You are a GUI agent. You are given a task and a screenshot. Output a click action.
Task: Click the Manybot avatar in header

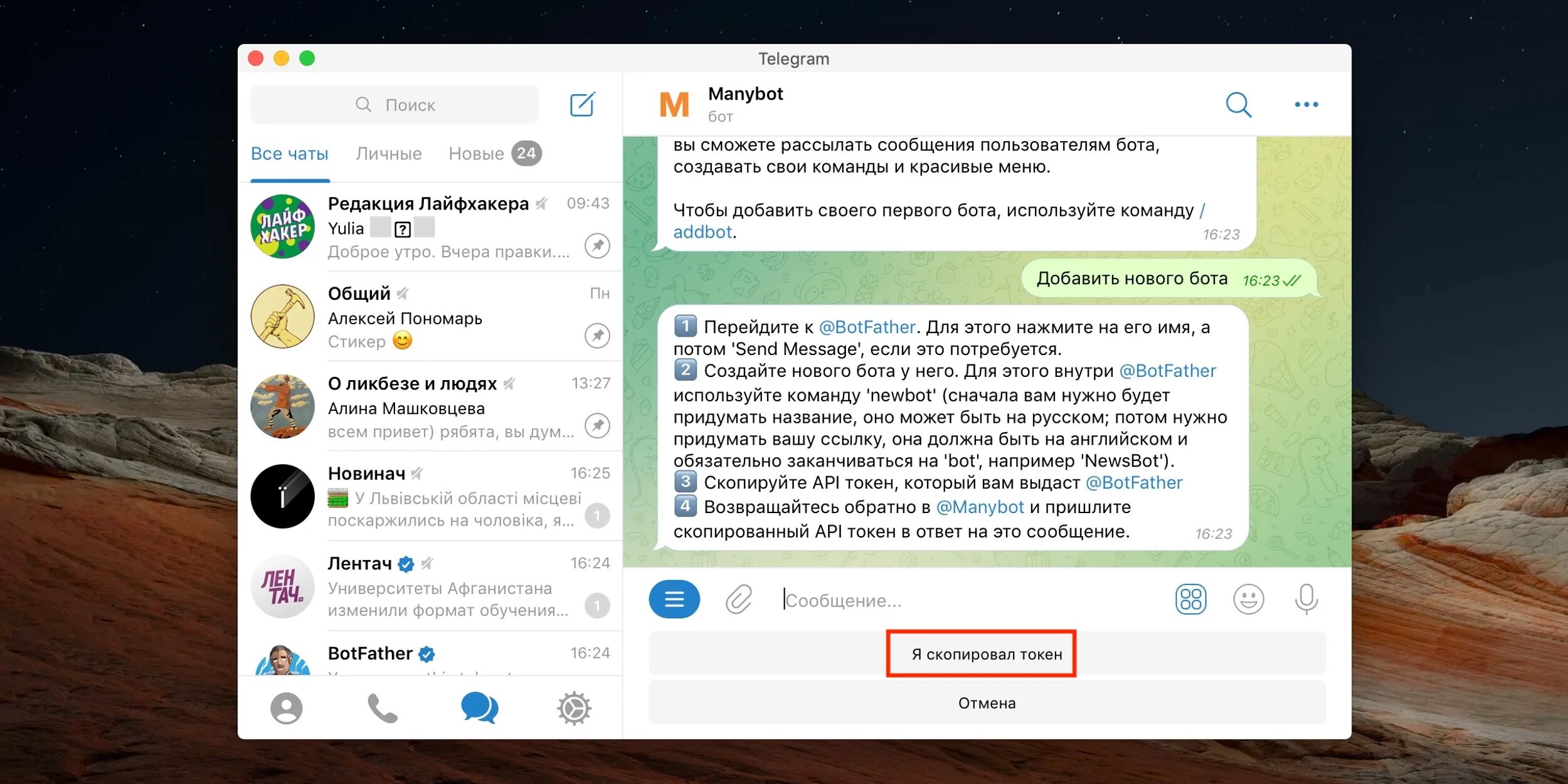pyautogui.click(x=674, y=105)
